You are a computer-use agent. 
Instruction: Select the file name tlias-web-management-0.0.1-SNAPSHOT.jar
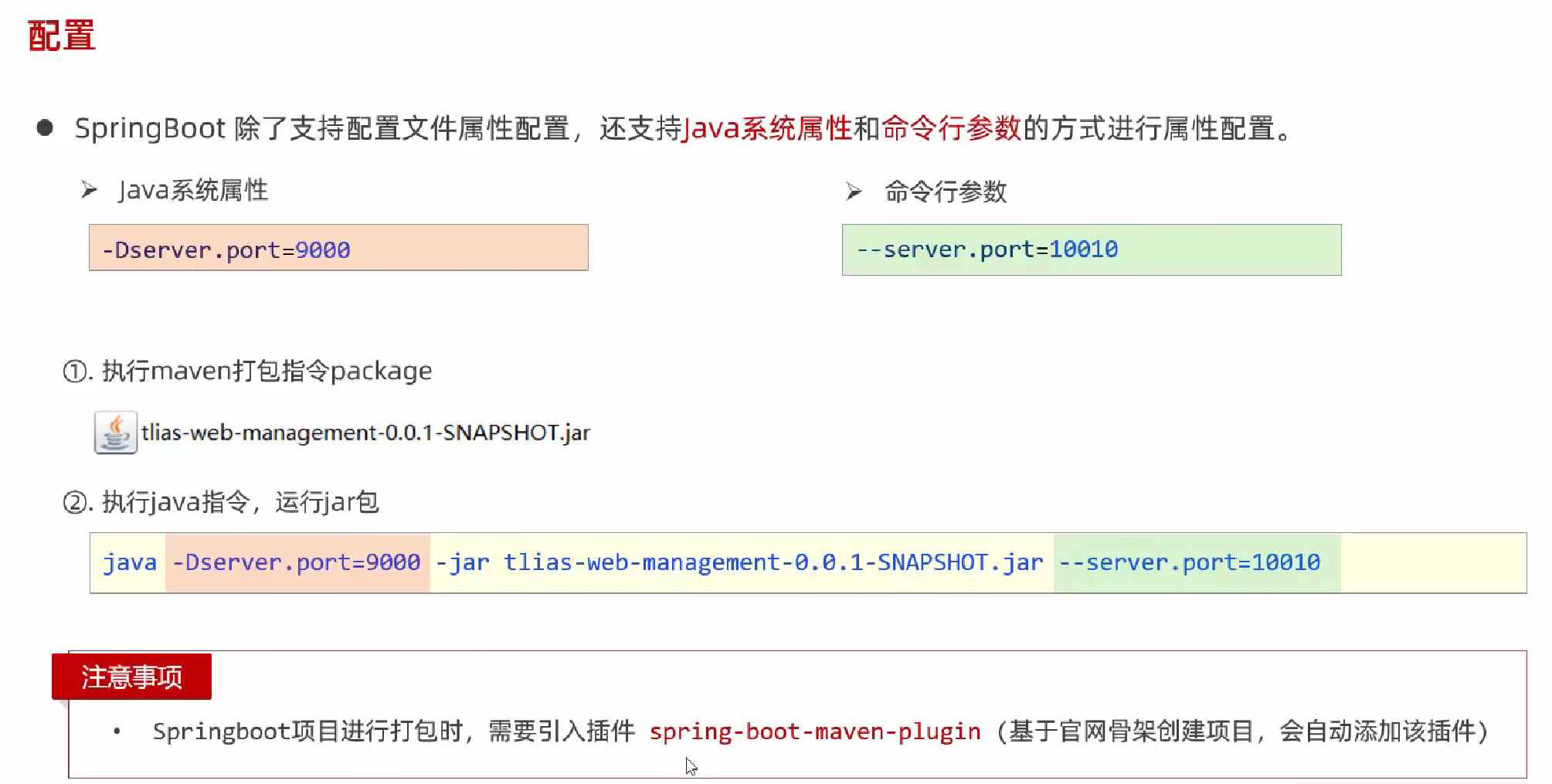(x=365, y=433)
